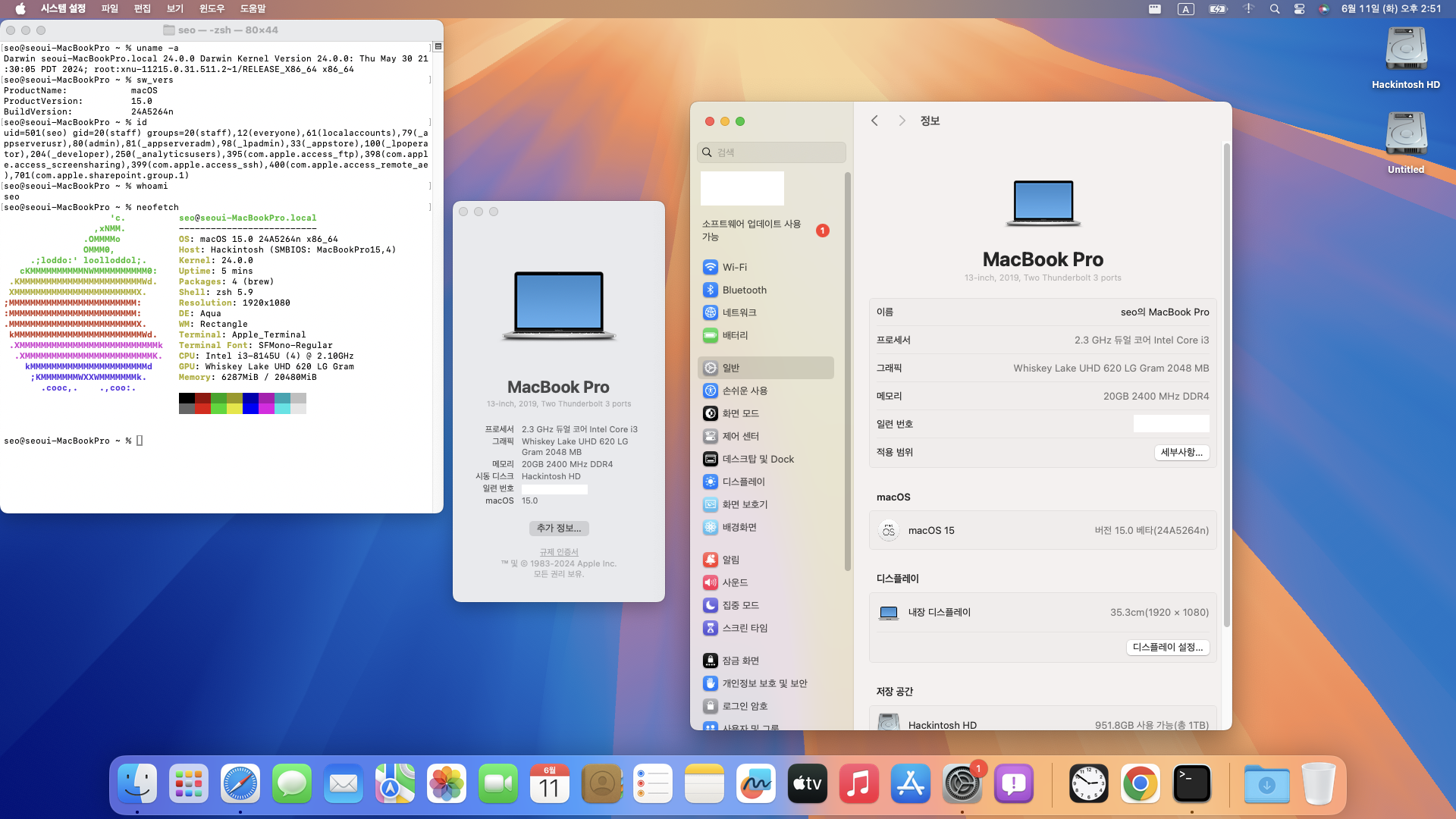Screen dimensions: 1456x819
Task: Click the 정보 pane scrollbar
Action: point(1226,385)
